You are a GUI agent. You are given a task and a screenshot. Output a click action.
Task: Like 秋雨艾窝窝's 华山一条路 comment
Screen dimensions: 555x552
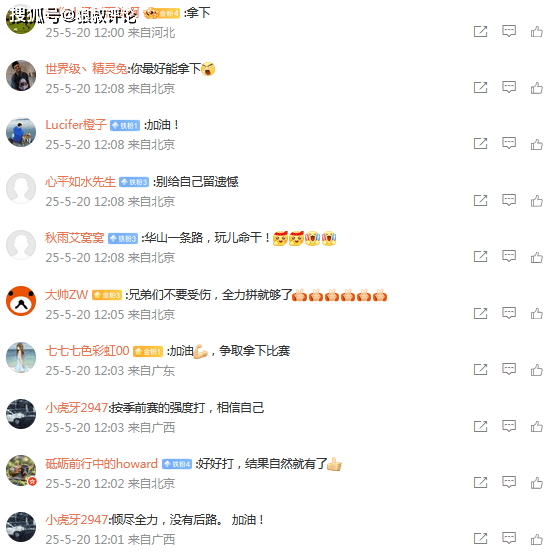click(x=537, y=257)
